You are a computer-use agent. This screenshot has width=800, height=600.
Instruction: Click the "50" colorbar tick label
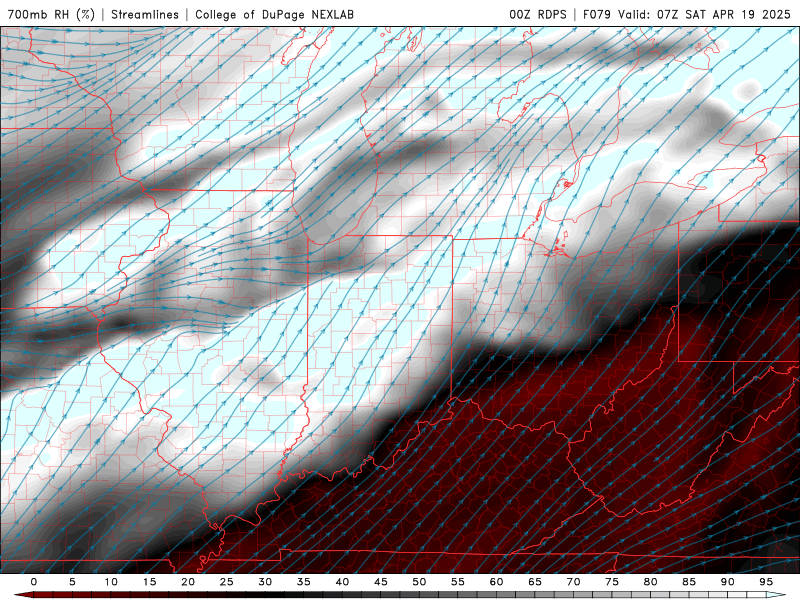(x=419, y=582)
